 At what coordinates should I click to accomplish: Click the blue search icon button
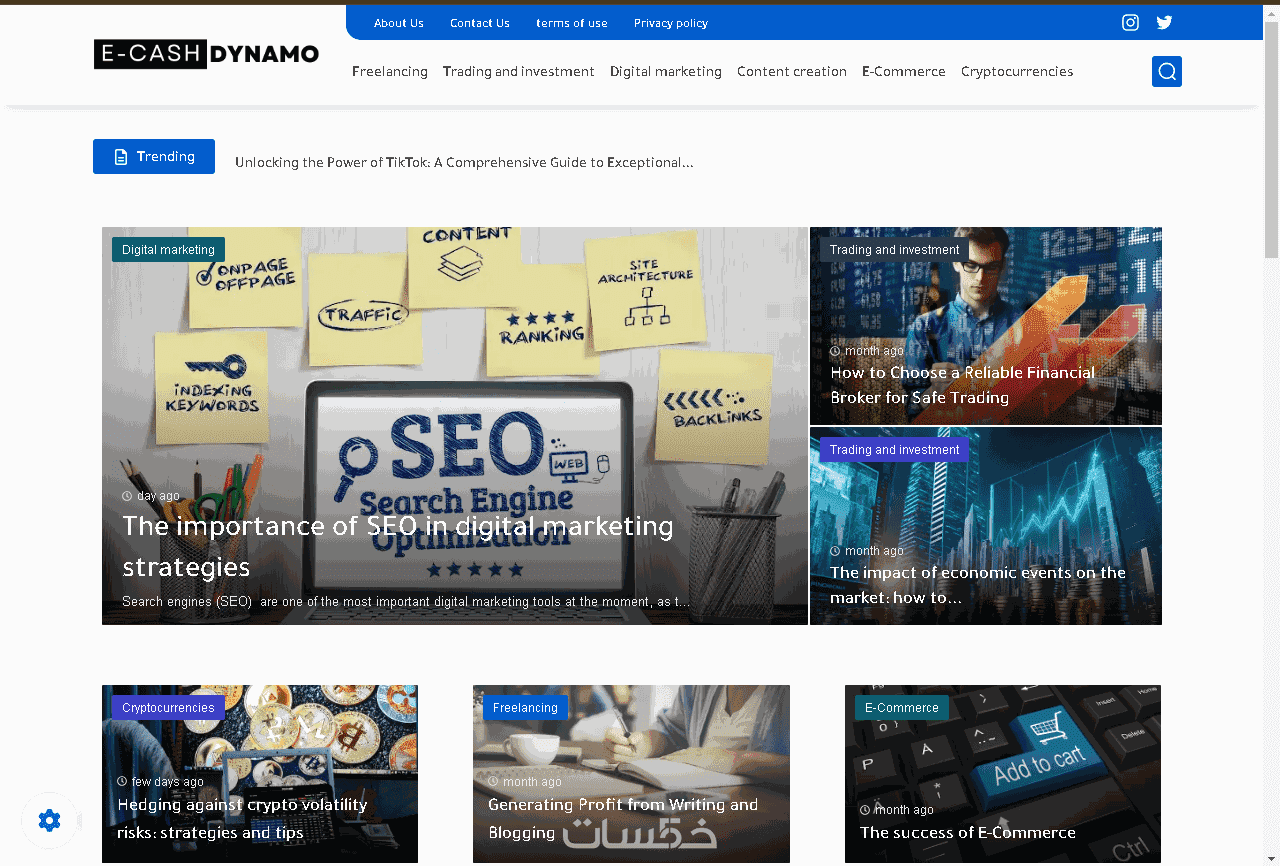[x=1167, y=71]
